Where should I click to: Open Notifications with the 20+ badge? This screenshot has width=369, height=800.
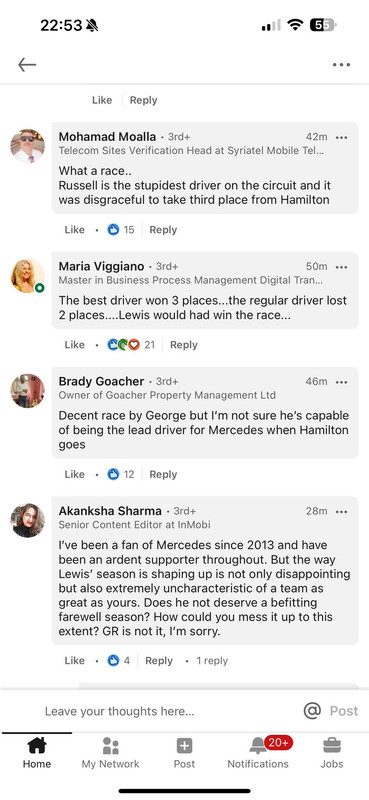tap(258, 753)
